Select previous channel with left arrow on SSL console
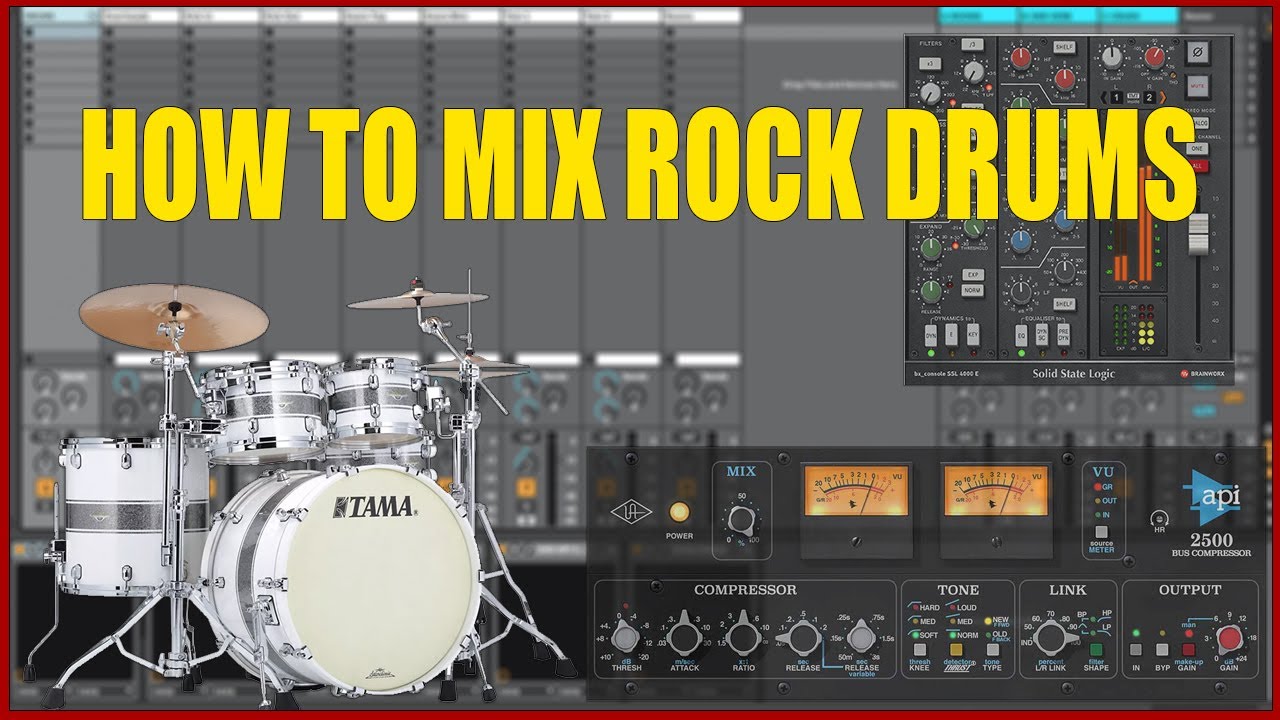The height and width of the screenshot is (720, 1280). tap(1103, 97)
